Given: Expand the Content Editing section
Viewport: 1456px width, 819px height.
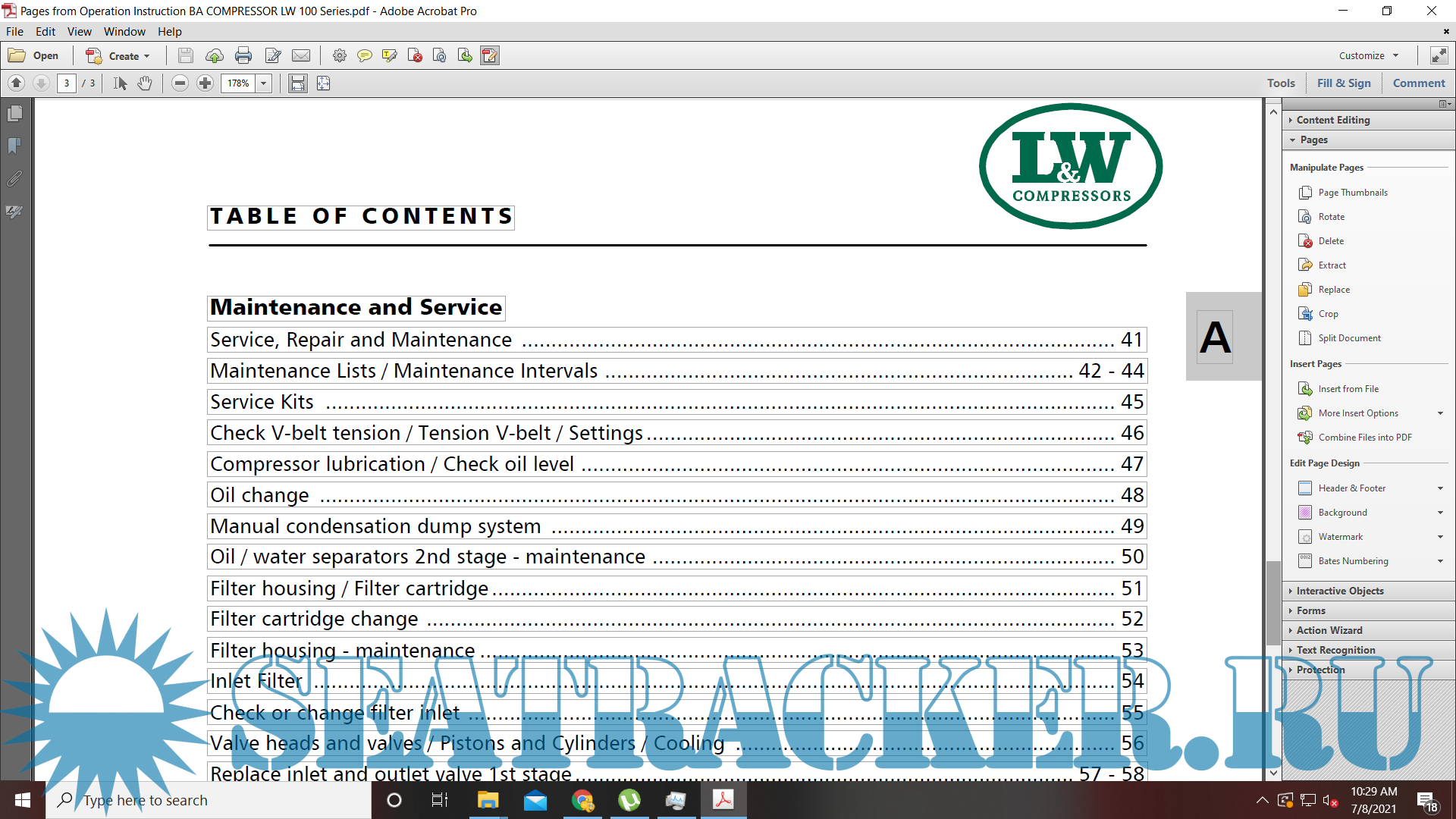Looking at the screenshot, I should 1332,120.
